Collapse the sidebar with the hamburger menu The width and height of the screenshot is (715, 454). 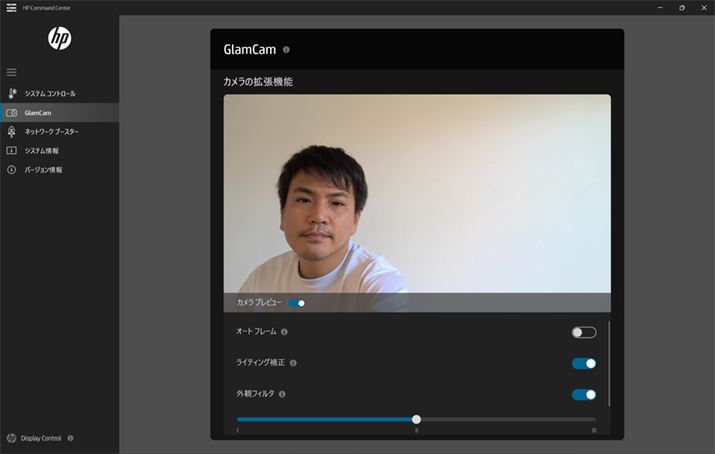coord(12,72)
